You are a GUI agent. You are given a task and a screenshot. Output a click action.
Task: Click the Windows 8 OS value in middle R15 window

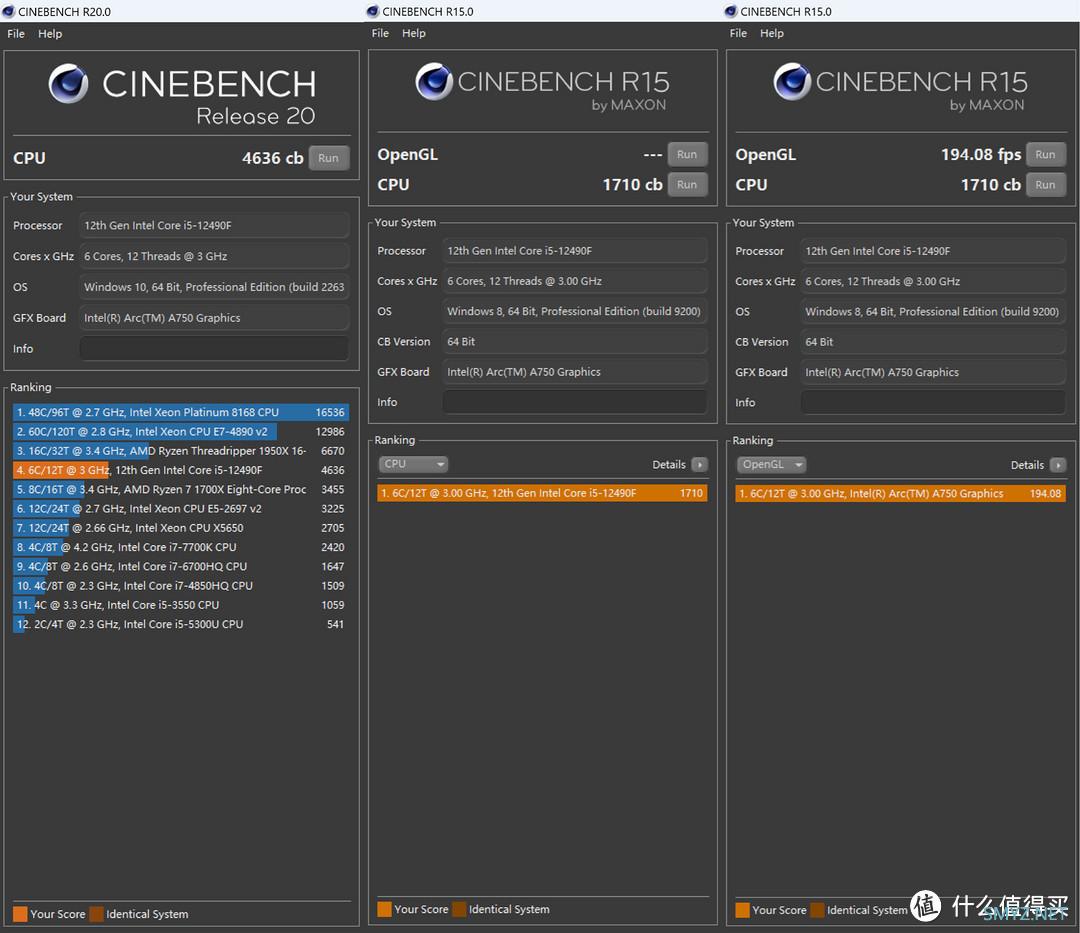tap(574, 311)
